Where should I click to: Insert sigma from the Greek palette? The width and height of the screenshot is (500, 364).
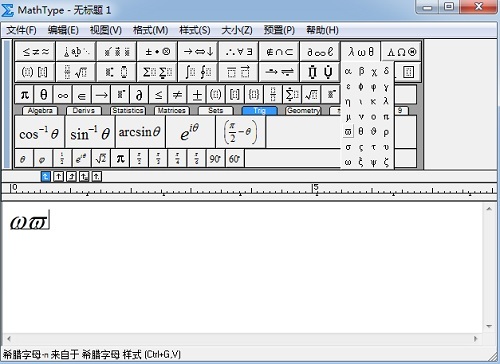348,147
